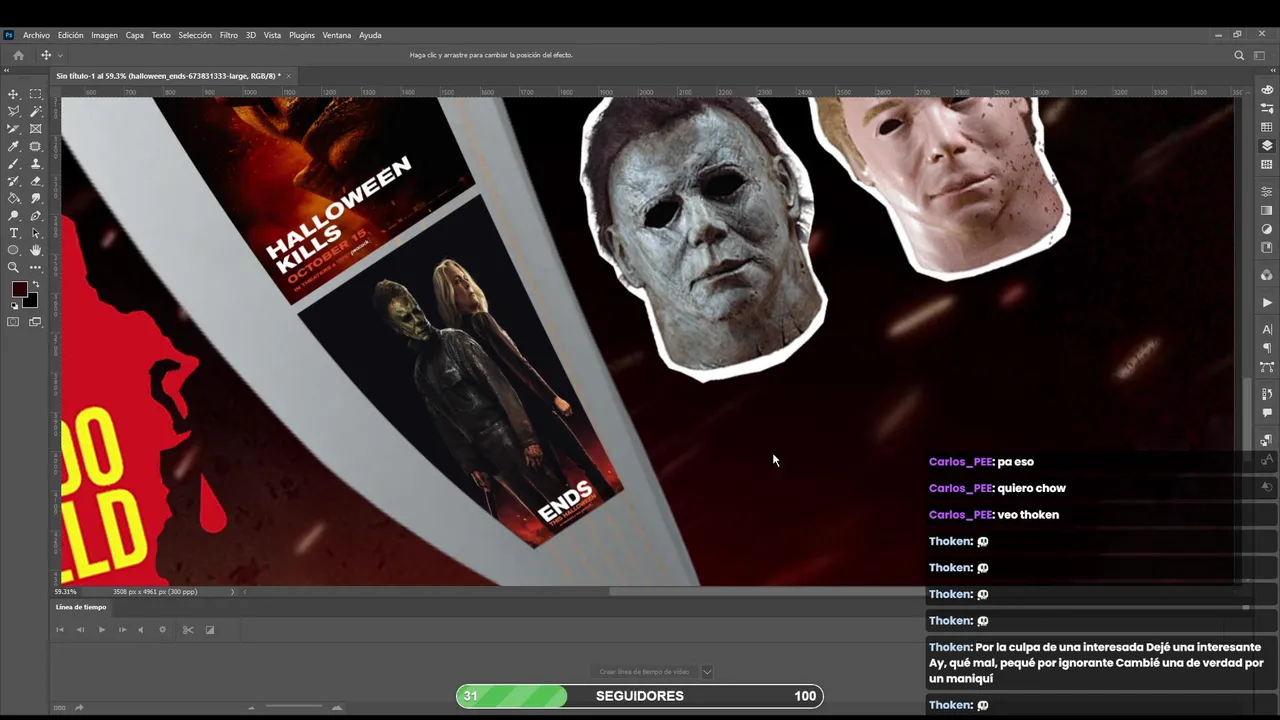Click the timeline zoom slider

(x=293, y=708)
